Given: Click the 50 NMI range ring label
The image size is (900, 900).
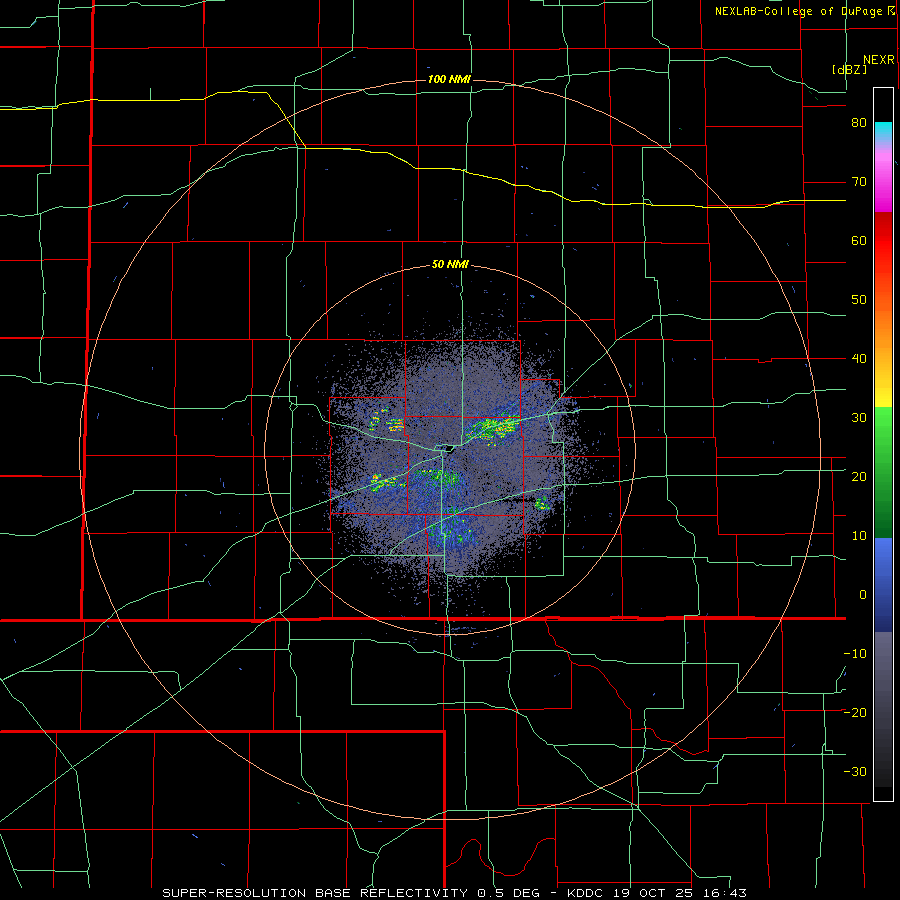Looking at the screenshot, I should point(450,265).
